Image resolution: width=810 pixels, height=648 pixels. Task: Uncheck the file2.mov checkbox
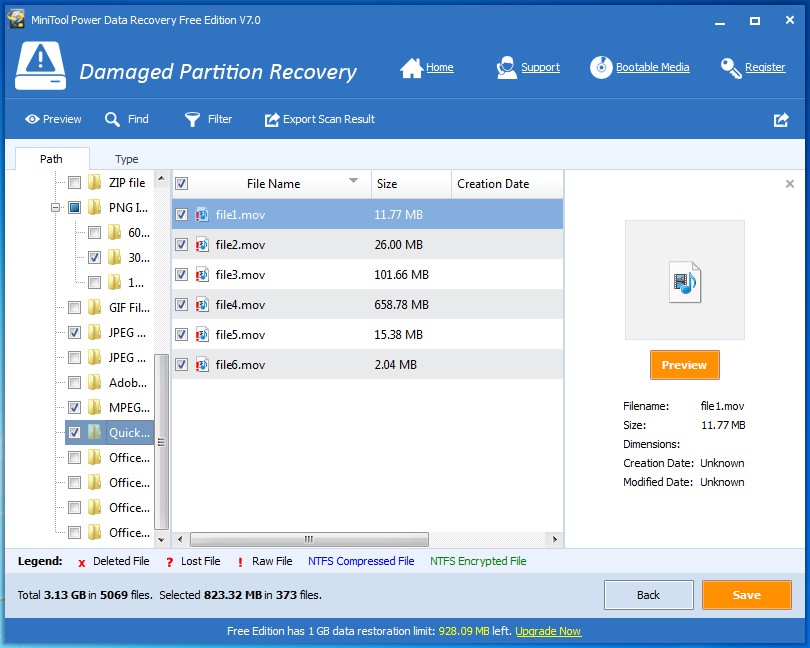pos(181,244)
